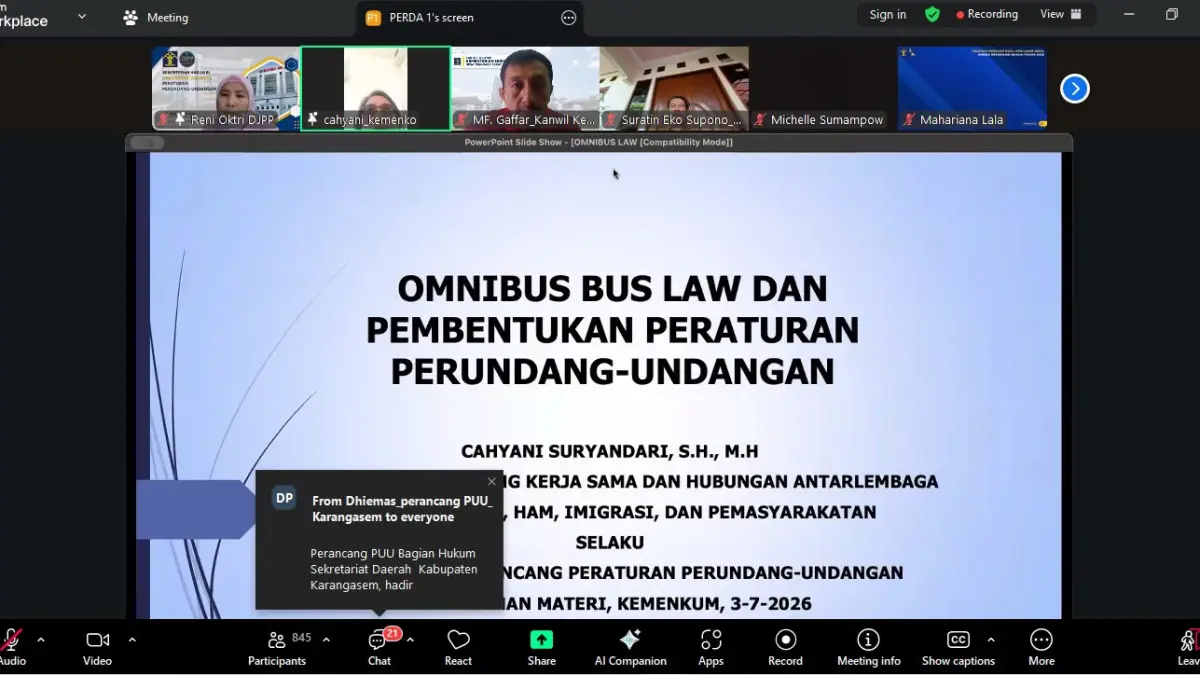Screen dimensions: 1200x675
Task: Open the More options menu
Action: [1041, 647]
